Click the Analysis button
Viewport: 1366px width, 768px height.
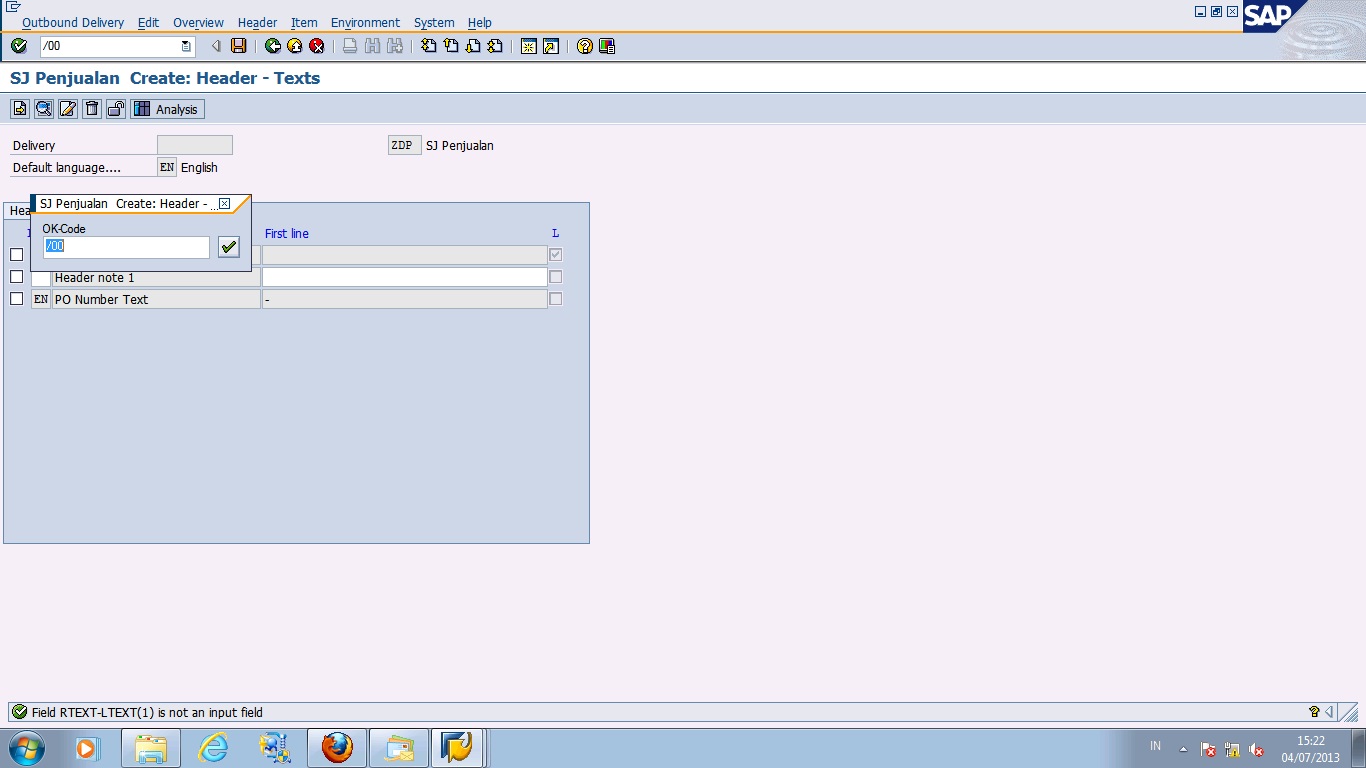pos(167,109)
